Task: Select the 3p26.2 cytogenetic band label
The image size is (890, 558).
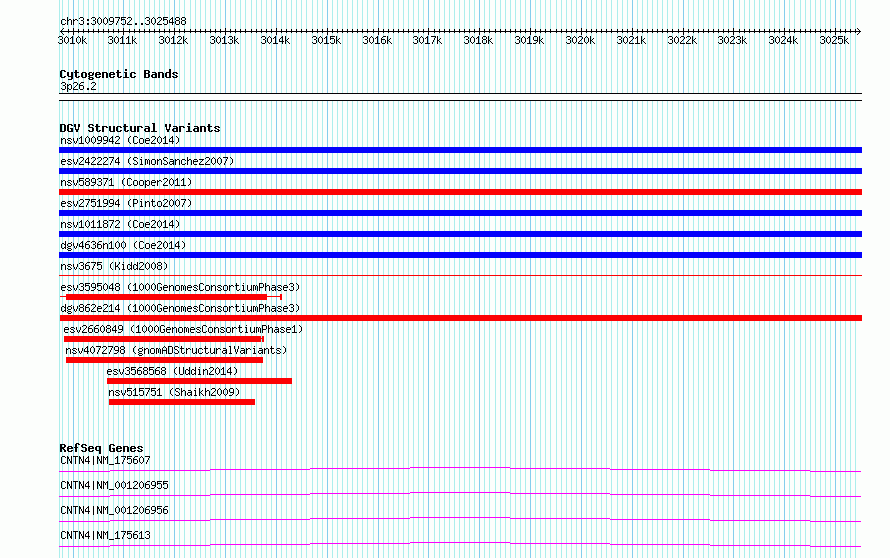Action: (78, 87)
